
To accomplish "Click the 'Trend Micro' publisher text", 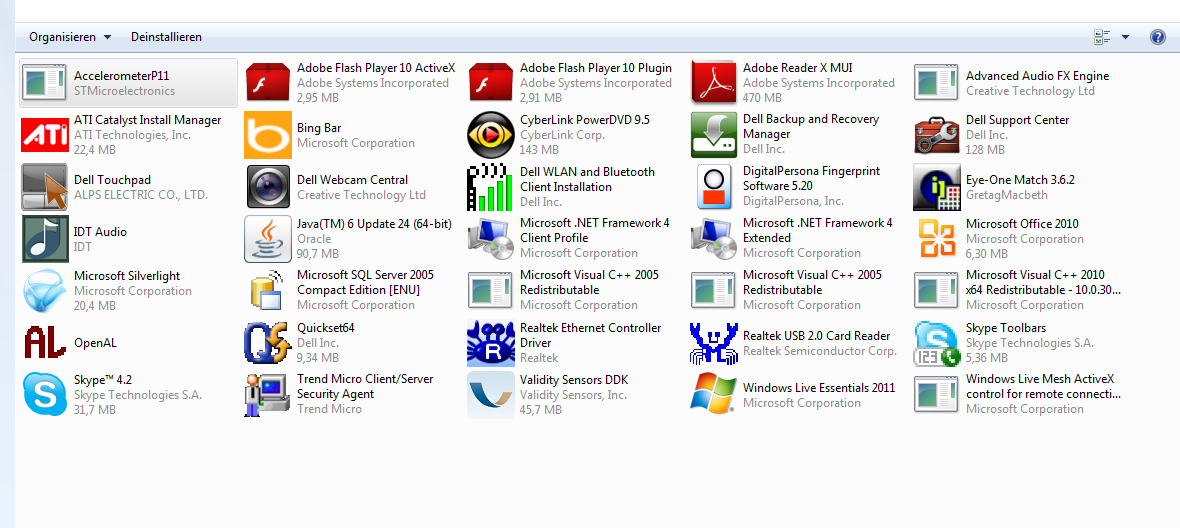I will point(330,409).
